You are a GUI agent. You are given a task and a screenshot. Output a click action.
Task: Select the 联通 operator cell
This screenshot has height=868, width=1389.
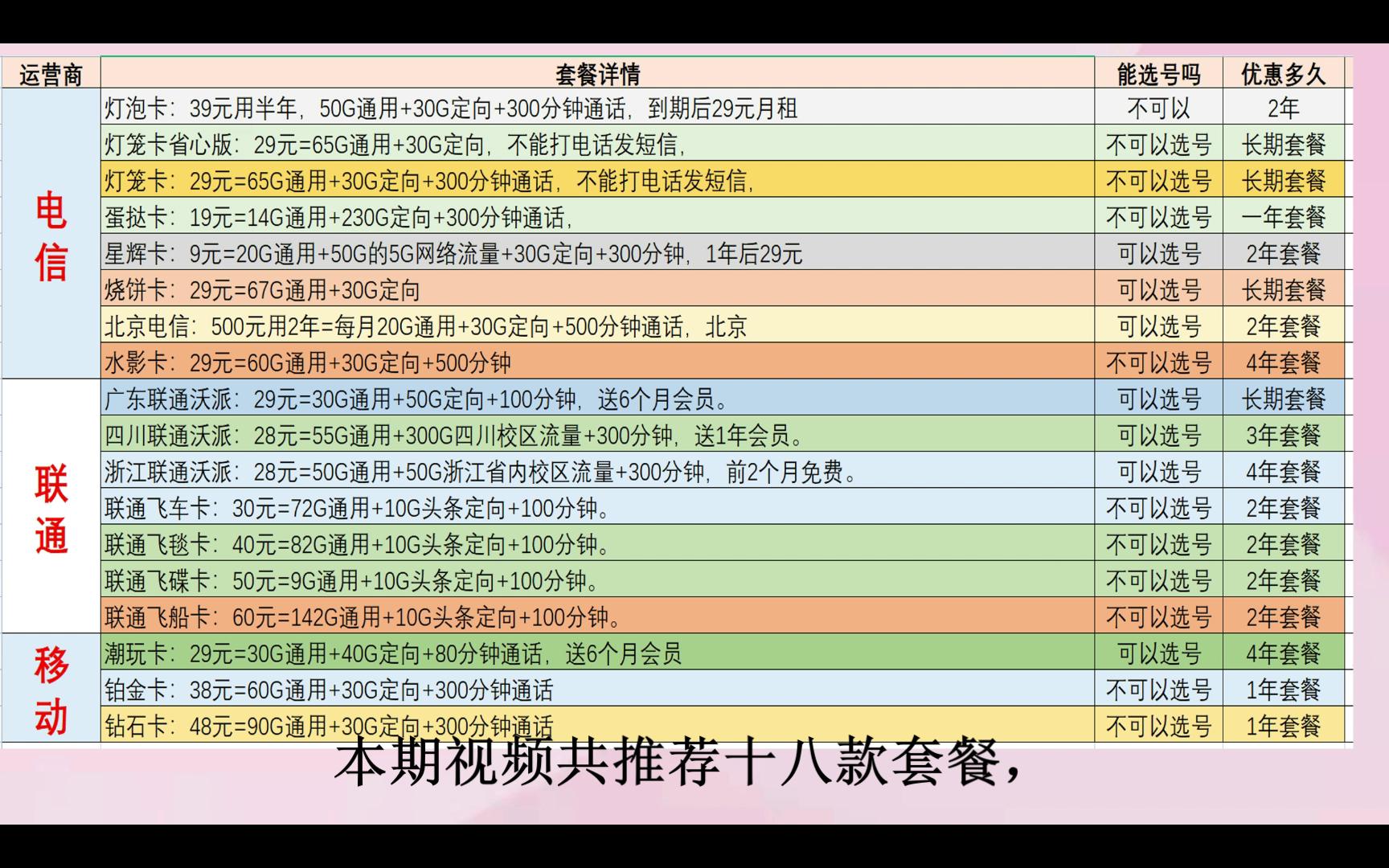click(51, 506)
